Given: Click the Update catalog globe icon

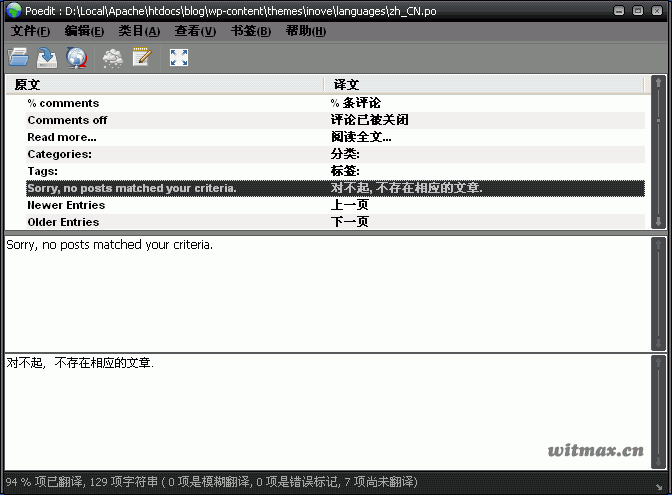Looking at the screenshot, I should click(x=76, y=58).
